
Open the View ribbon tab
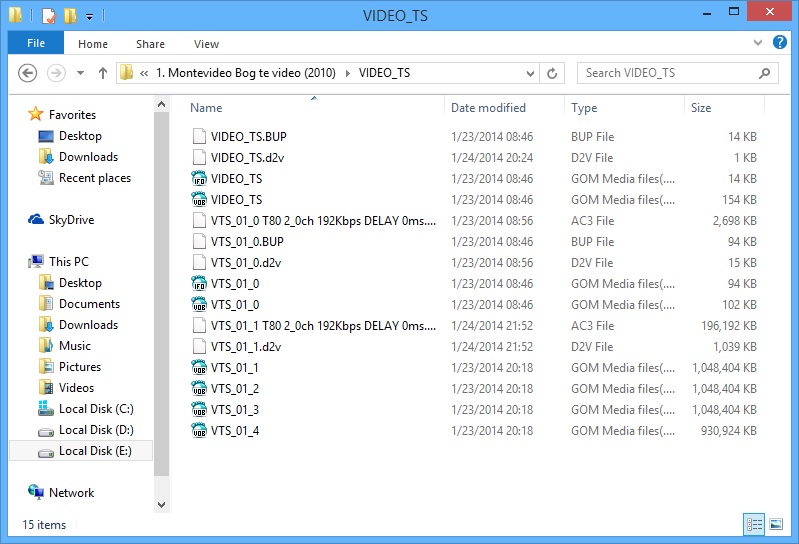[206, 44]
